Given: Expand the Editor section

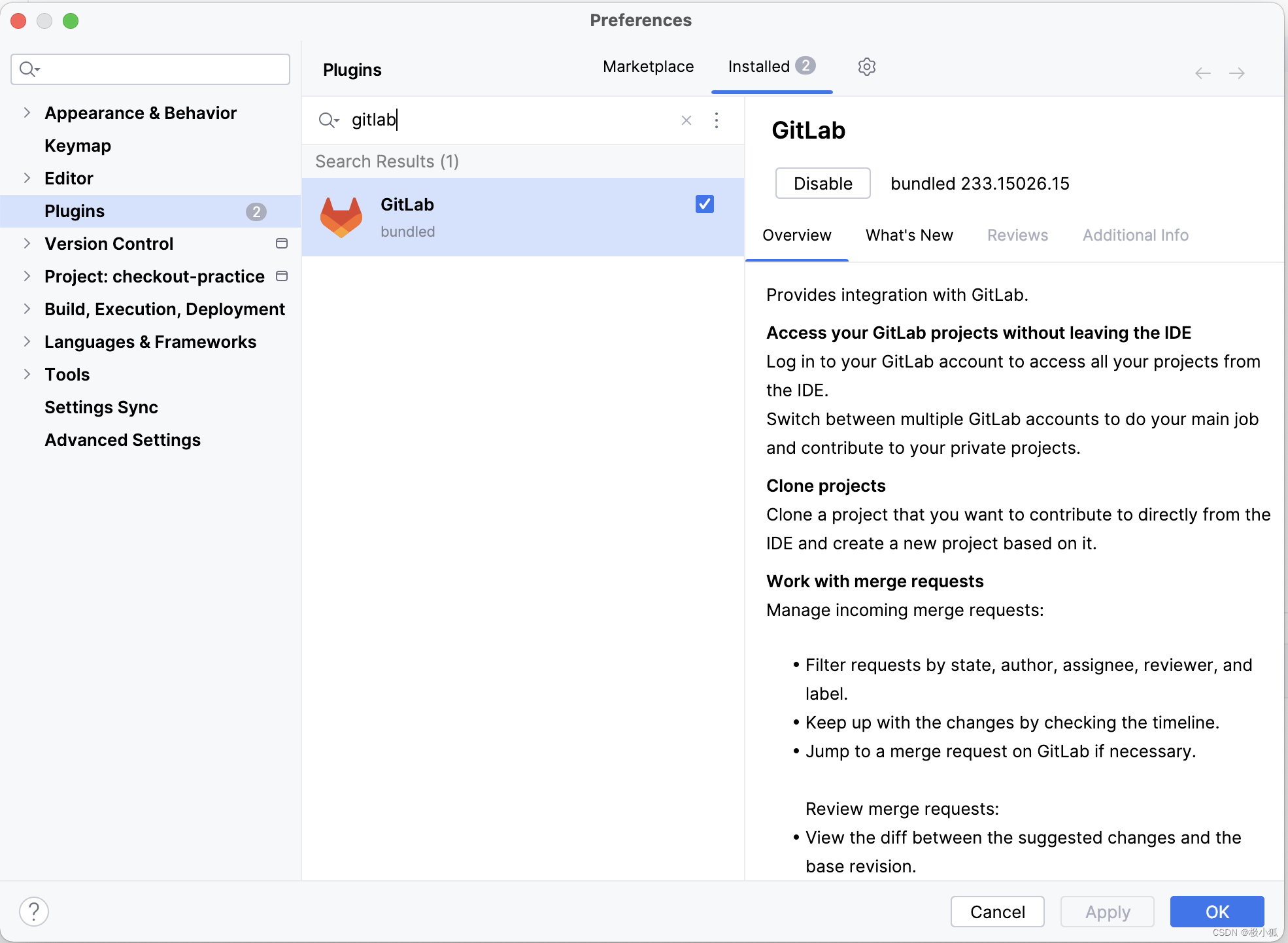Looking at the screenshot, I should (27, 178).
